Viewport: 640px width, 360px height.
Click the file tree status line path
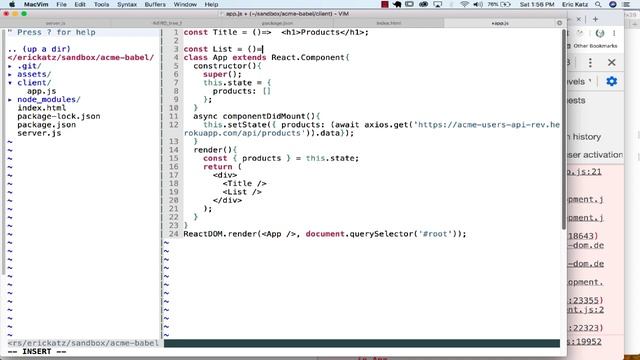pos(83,343)
